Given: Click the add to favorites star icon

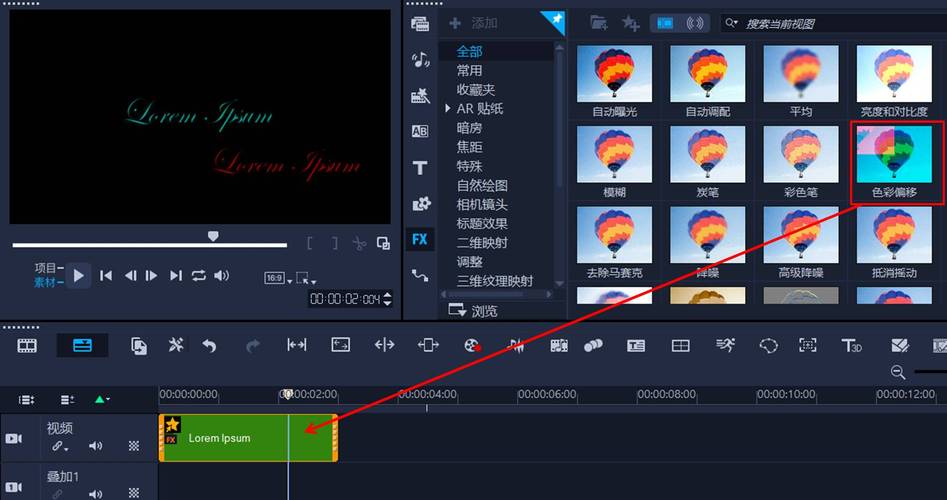Looking at the screenshot, I should click(x=631, y=23).
